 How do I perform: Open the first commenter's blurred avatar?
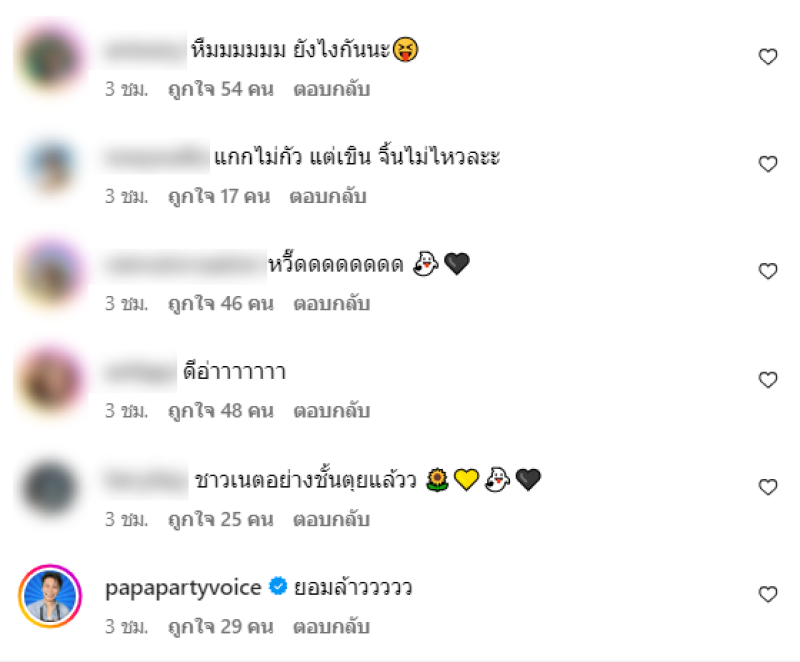click(x=50, y=57)
